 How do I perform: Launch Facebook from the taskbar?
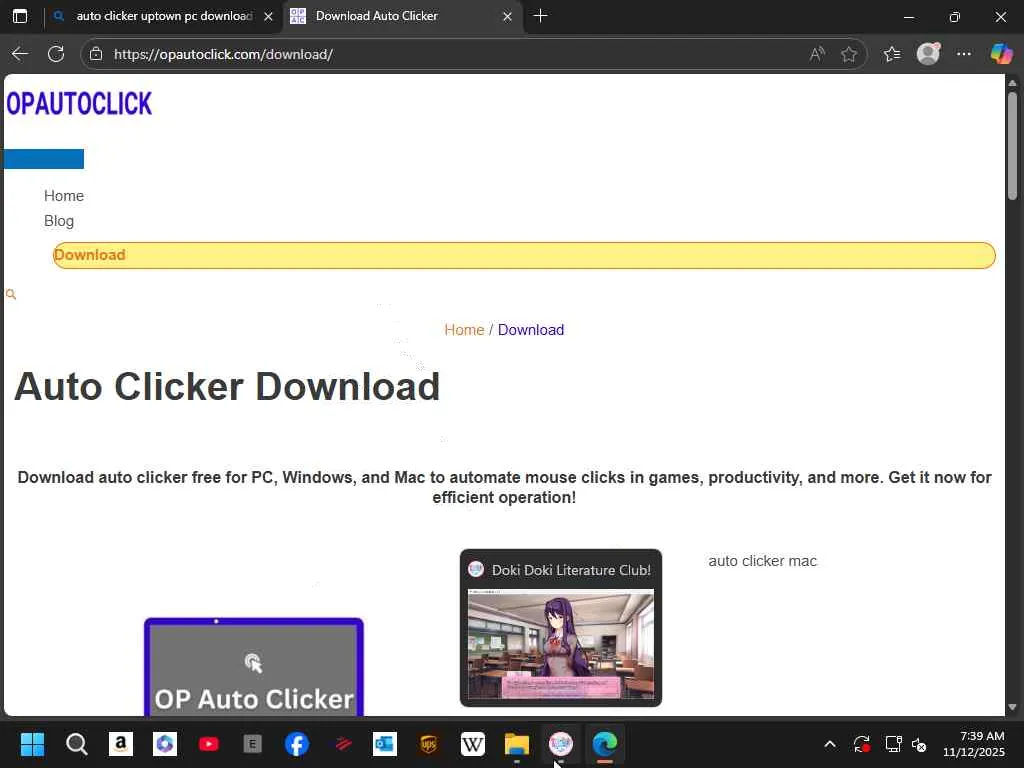coord(297,744)
